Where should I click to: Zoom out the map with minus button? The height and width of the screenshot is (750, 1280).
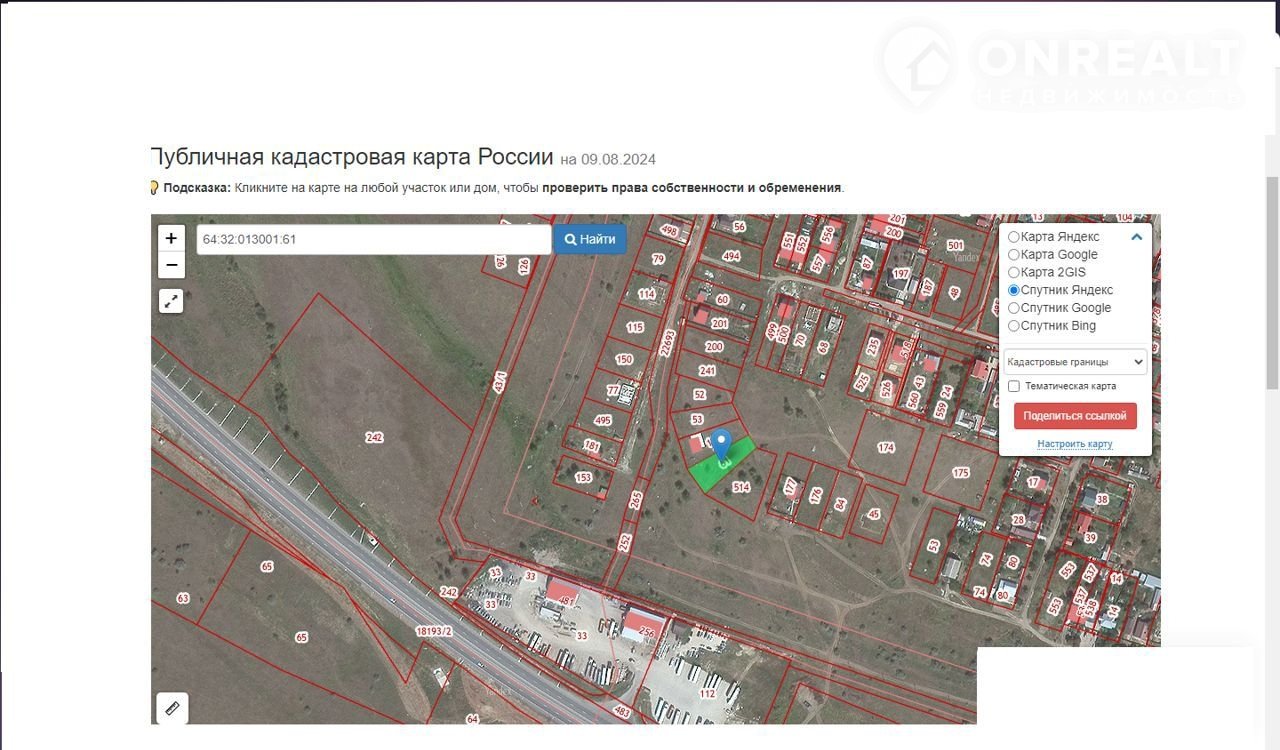click(x=171, y=265)
